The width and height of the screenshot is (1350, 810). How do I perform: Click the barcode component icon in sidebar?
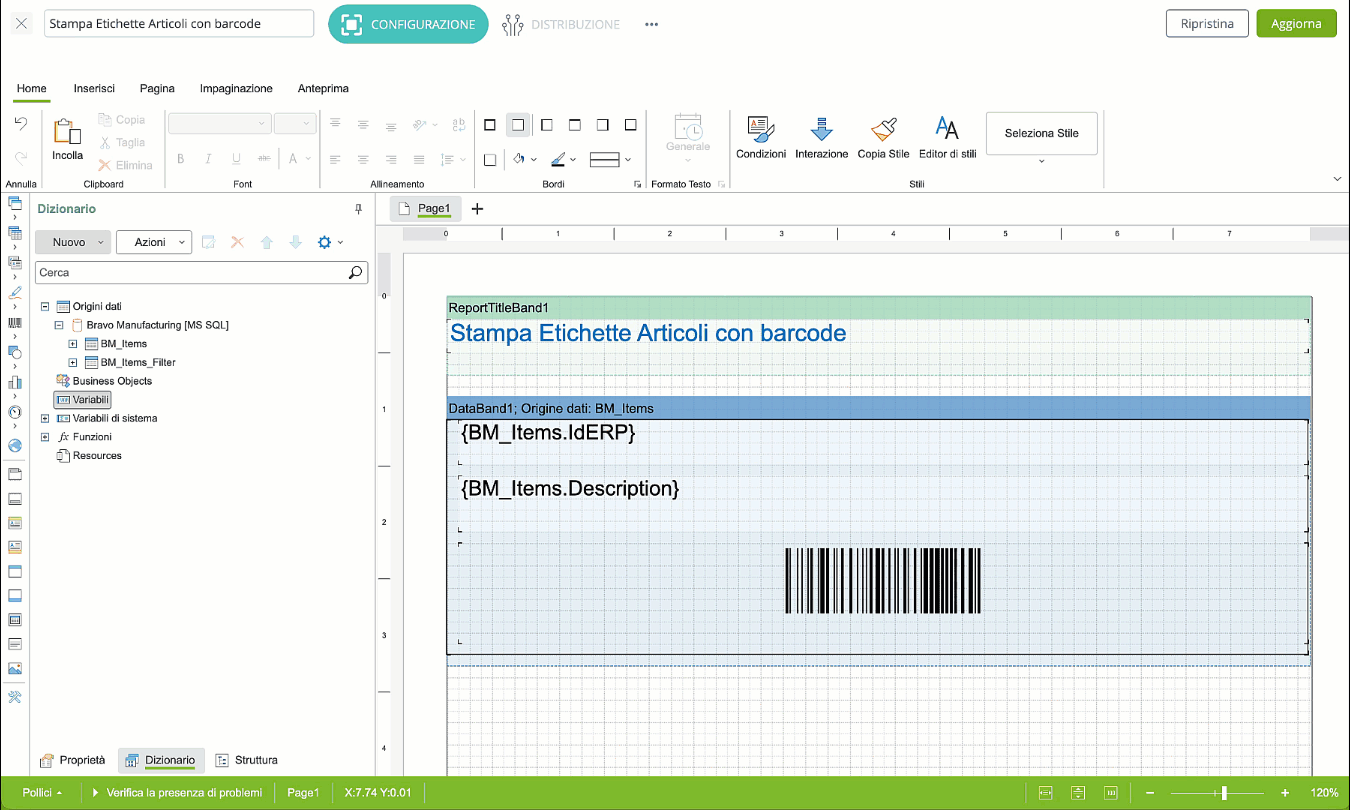coord(14,323)
